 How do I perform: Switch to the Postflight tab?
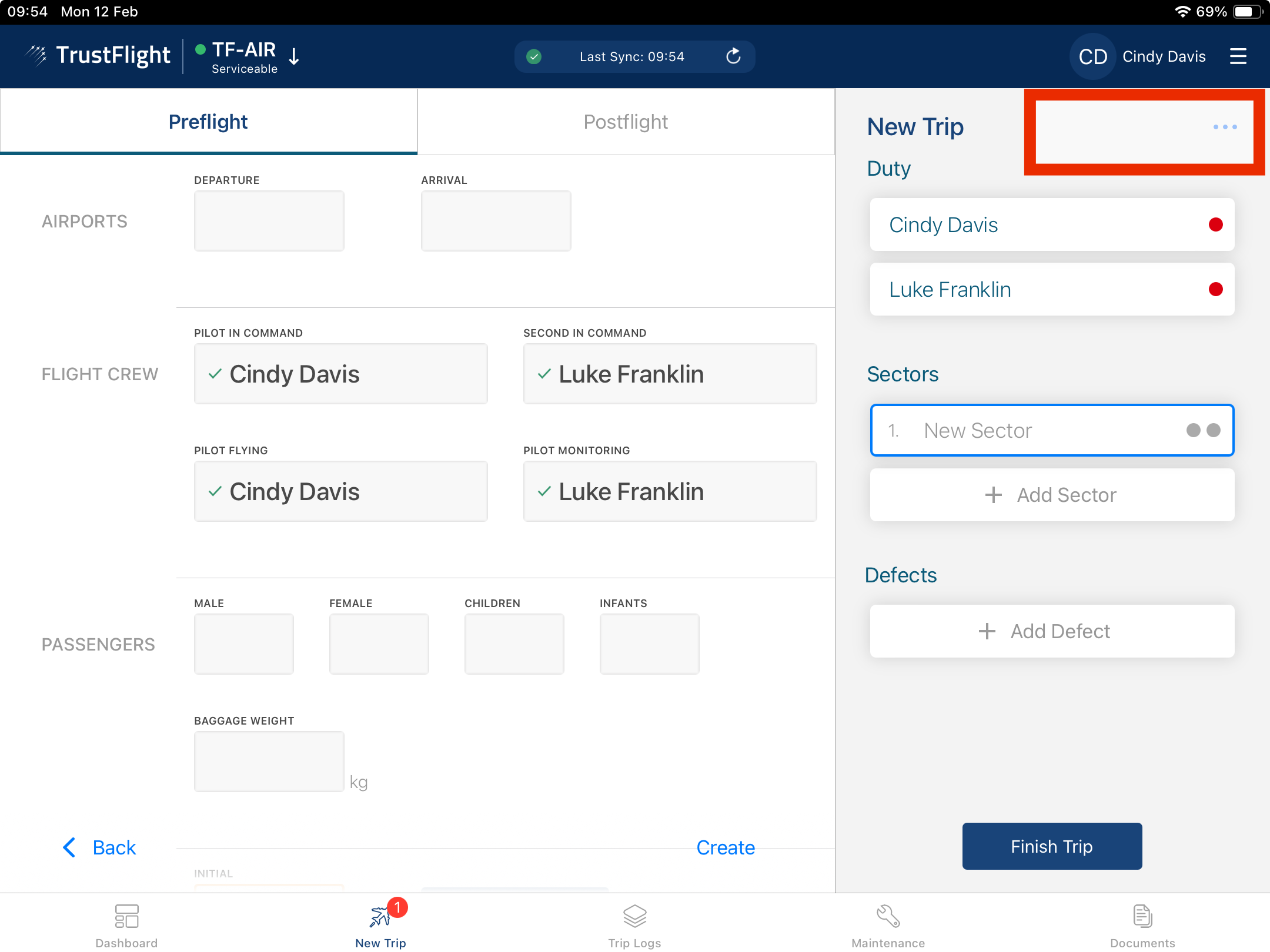626,122
